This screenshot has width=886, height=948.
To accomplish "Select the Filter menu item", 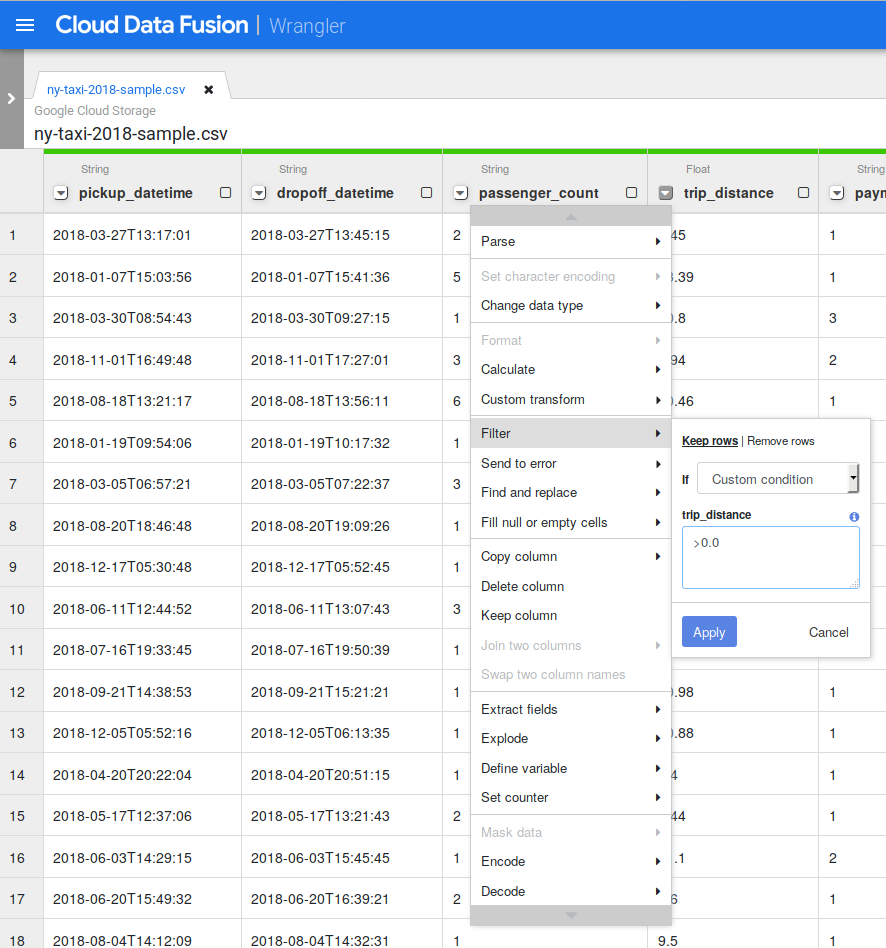I will pyautogui.click(x=571, y=433).
